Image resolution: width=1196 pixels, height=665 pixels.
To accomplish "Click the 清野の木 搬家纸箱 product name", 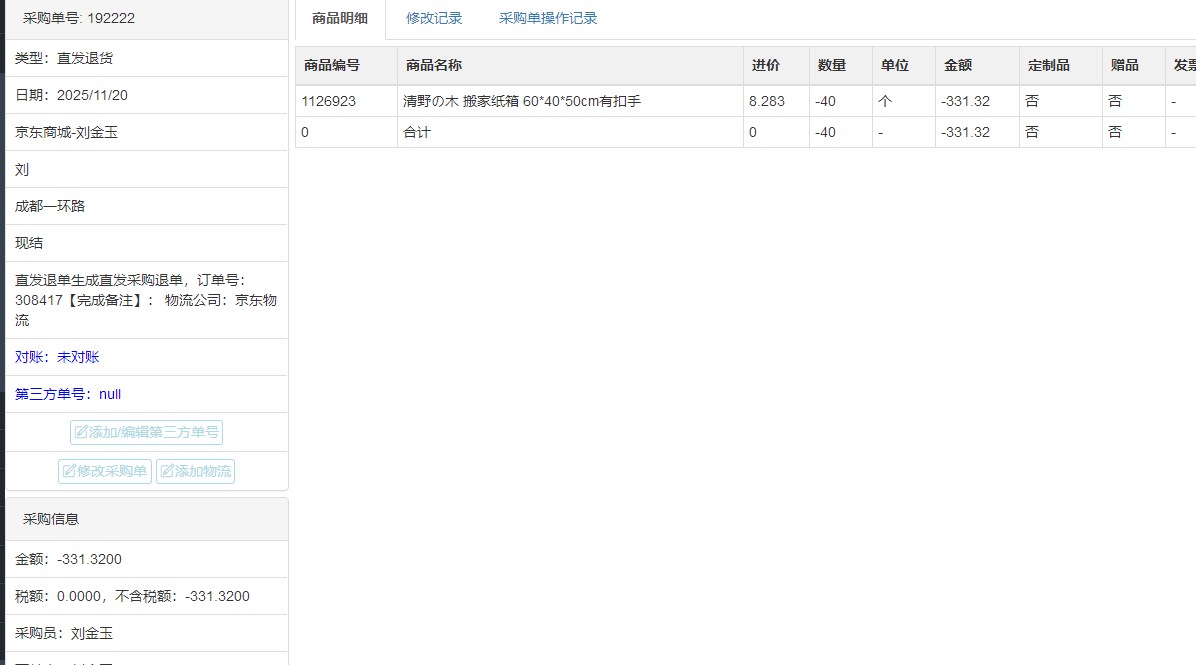I will (x=521, y=101).
